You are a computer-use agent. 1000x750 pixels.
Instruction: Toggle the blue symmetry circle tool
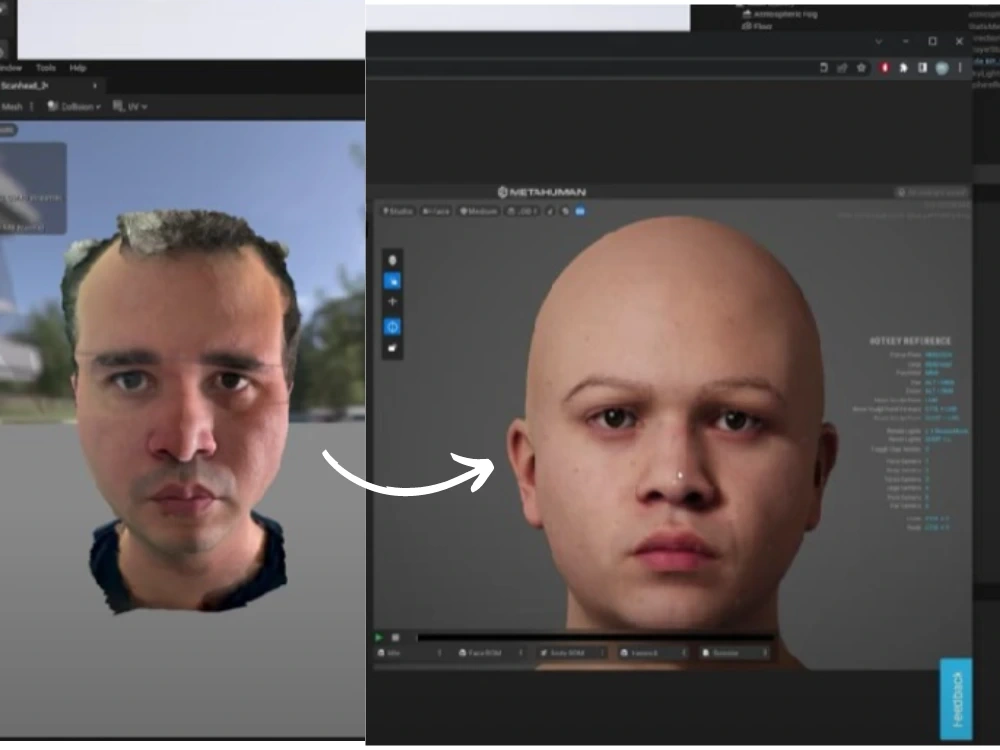click(392, 327)
